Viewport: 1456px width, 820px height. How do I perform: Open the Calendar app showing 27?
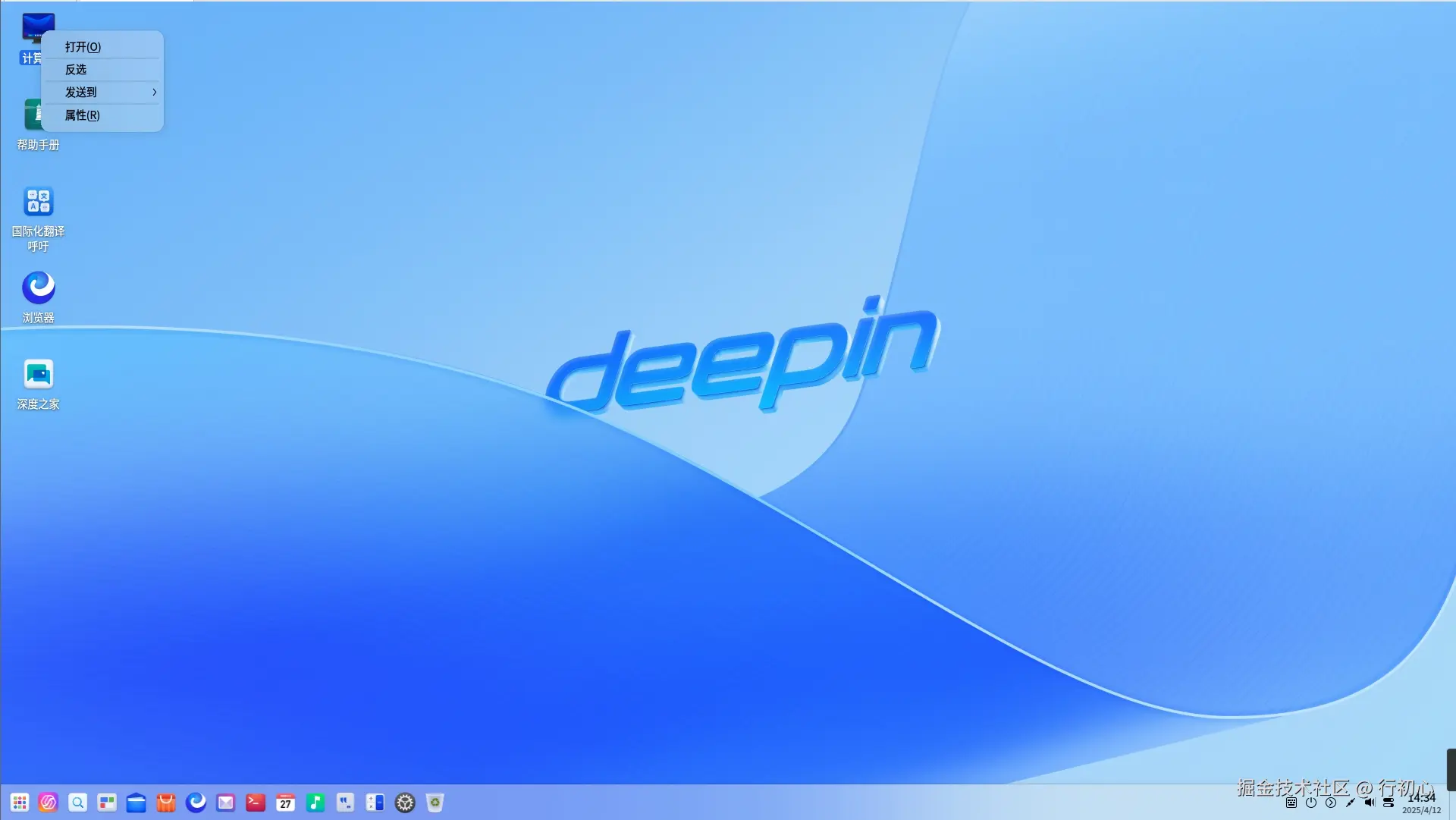tap(285, 803)
